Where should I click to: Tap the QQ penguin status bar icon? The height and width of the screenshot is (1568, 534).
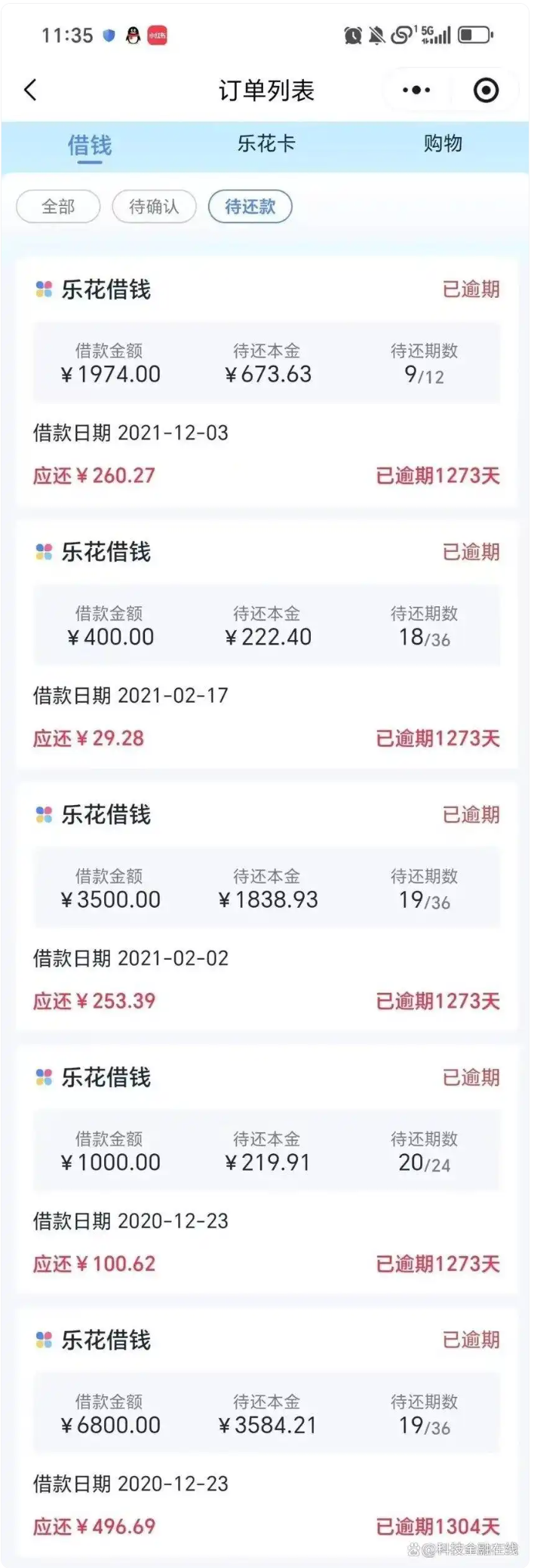point(133,35)
